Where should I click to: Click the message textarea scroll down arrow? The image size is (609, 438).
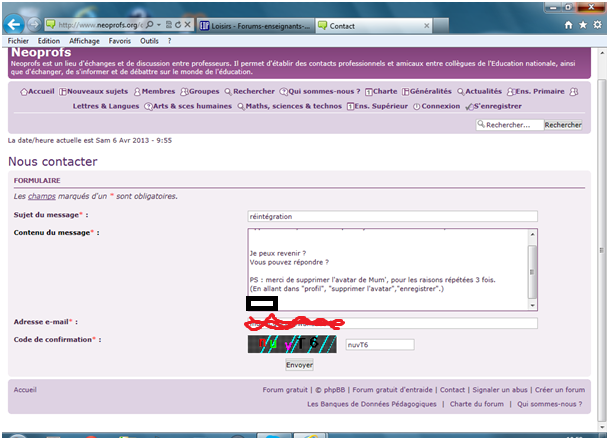coord(532,305)
